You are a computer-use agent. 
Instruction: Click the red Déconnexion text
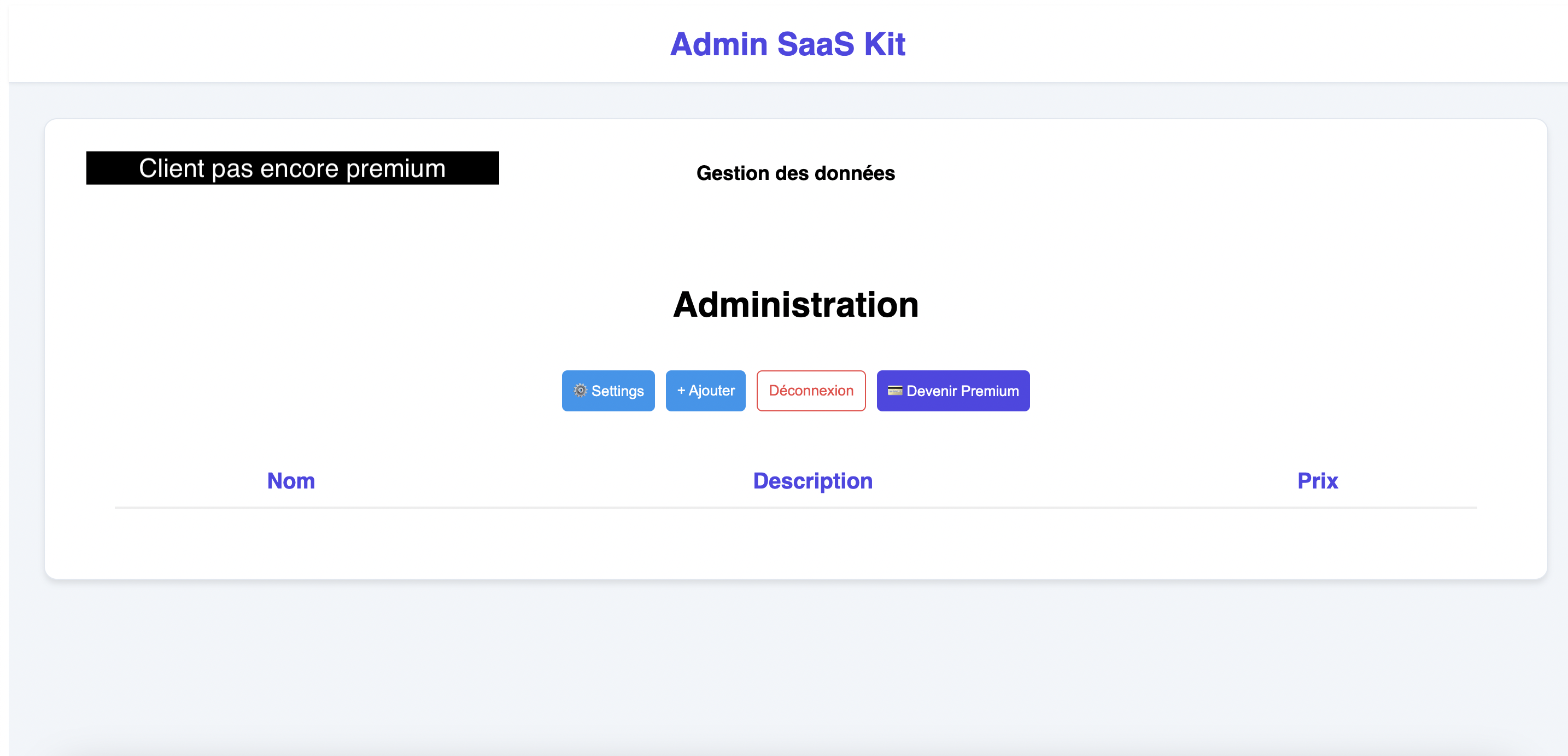[x=810, y=391]
